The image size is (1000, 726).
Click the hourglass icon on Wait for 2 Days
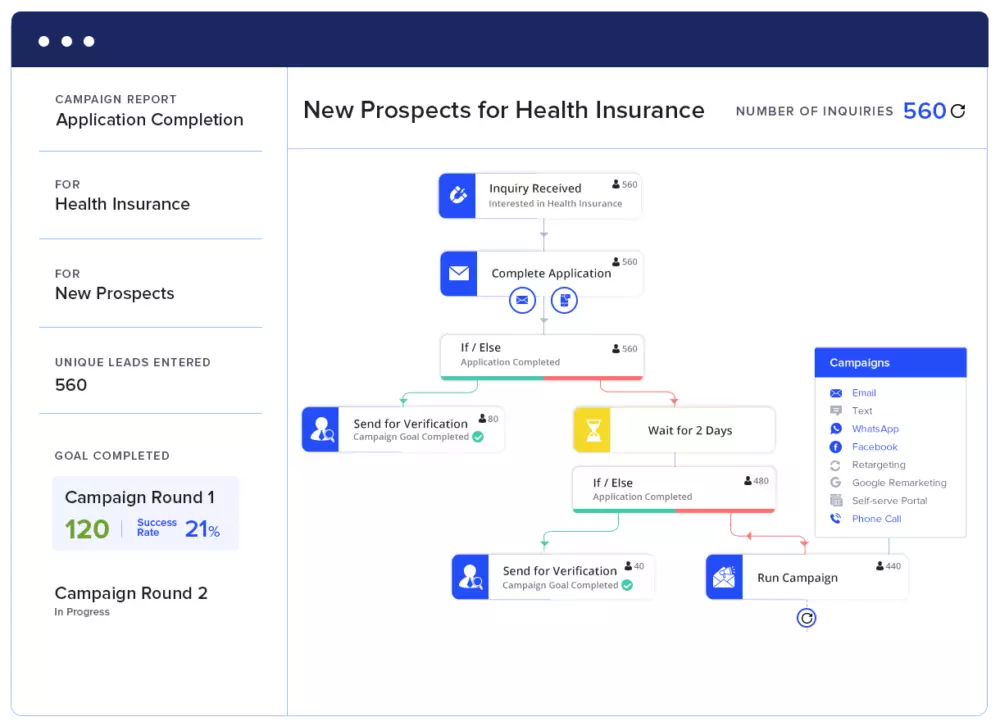[x=592, y=430]
